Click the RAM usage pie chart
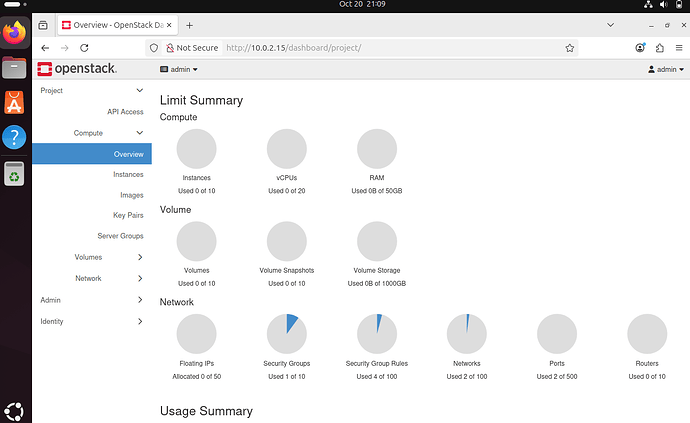 tap(377, 149)
